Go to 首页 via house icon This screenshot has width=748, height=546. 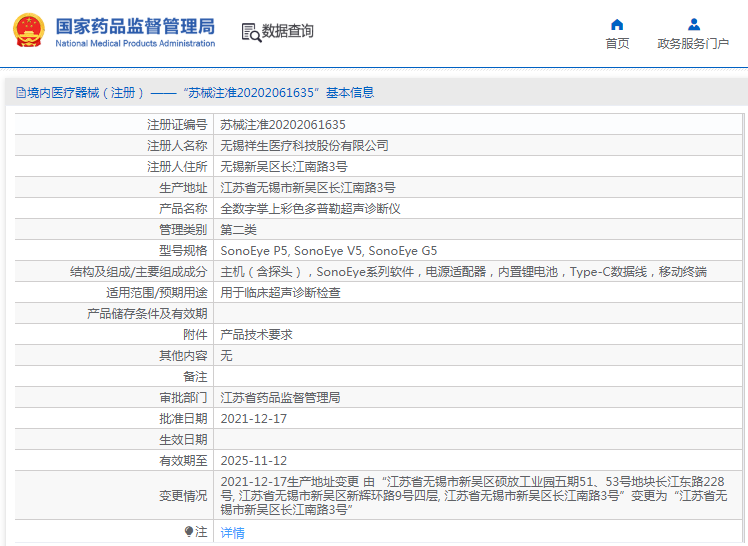[617, 24]
